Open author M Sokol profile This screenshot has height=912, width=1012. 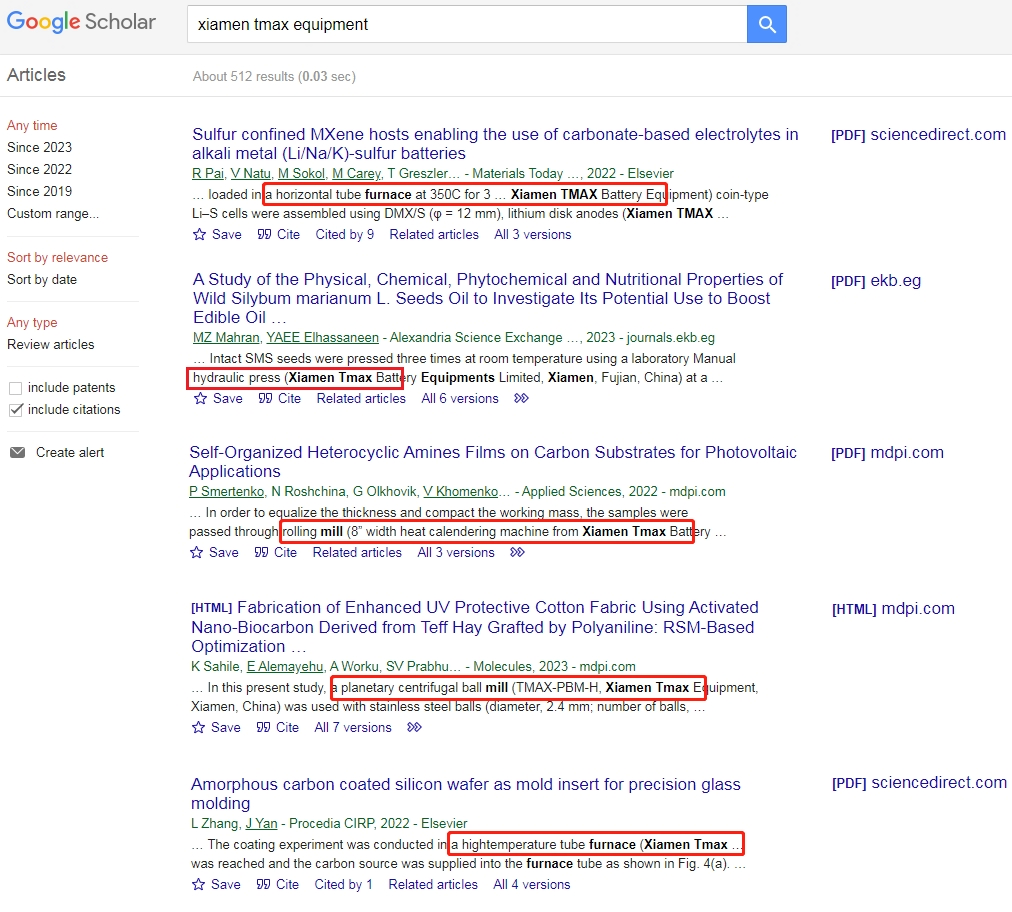pos(301,174)
